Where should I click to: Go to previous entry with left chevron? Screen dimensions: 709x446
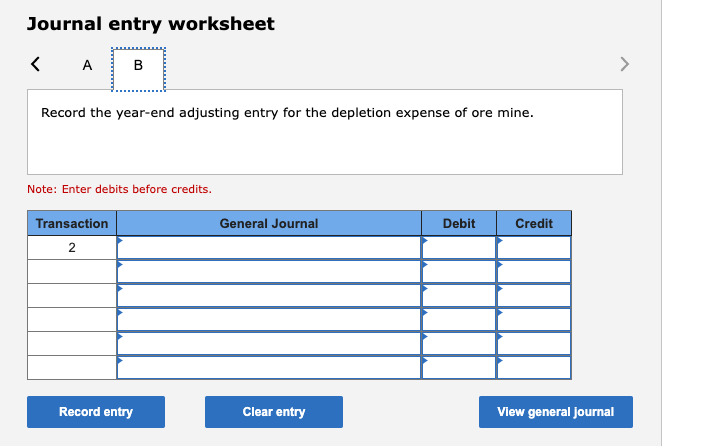35,64
